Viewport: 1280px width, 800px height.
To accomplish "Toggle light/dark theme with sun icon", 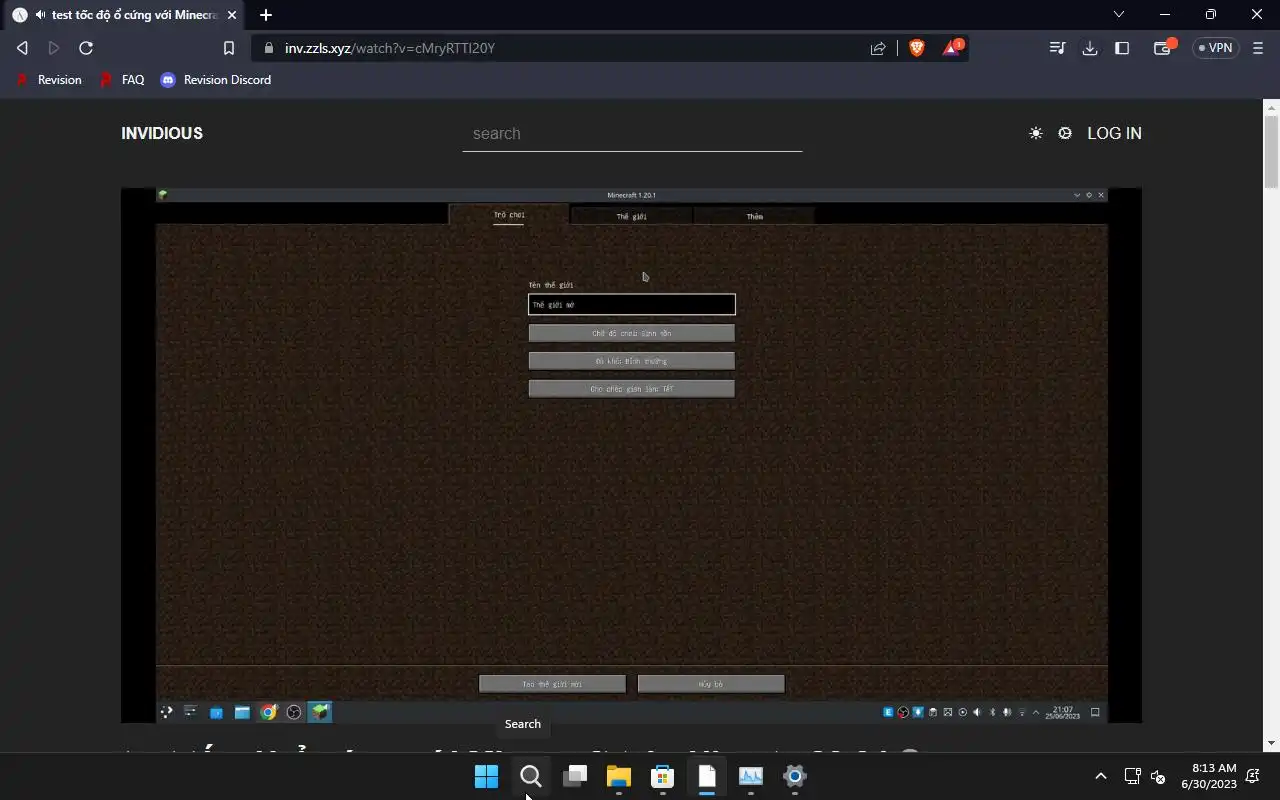I will pyautogui.click(x=1036, y=133).
